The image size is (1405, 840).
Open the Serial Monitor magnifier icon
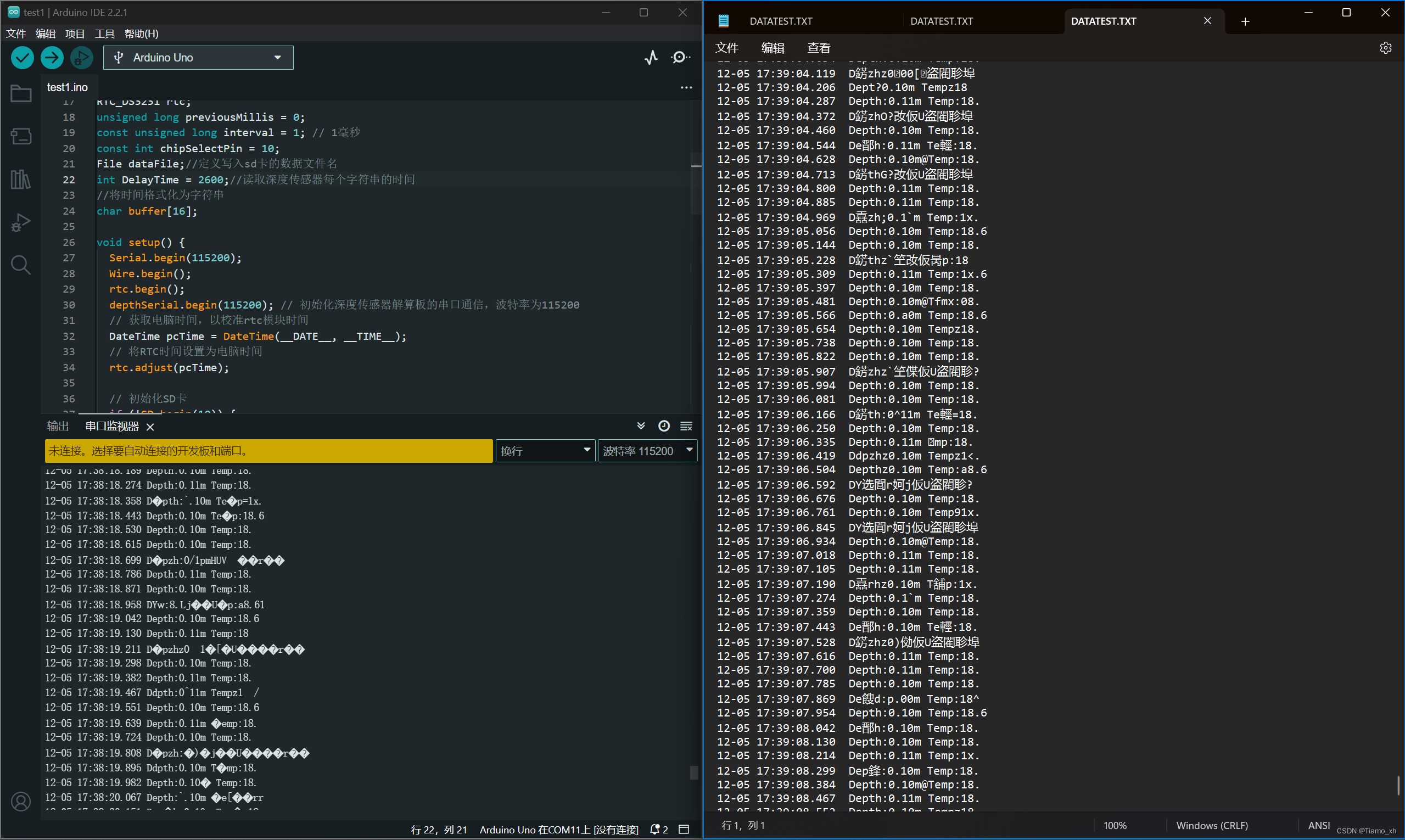[x=680, y=57]
